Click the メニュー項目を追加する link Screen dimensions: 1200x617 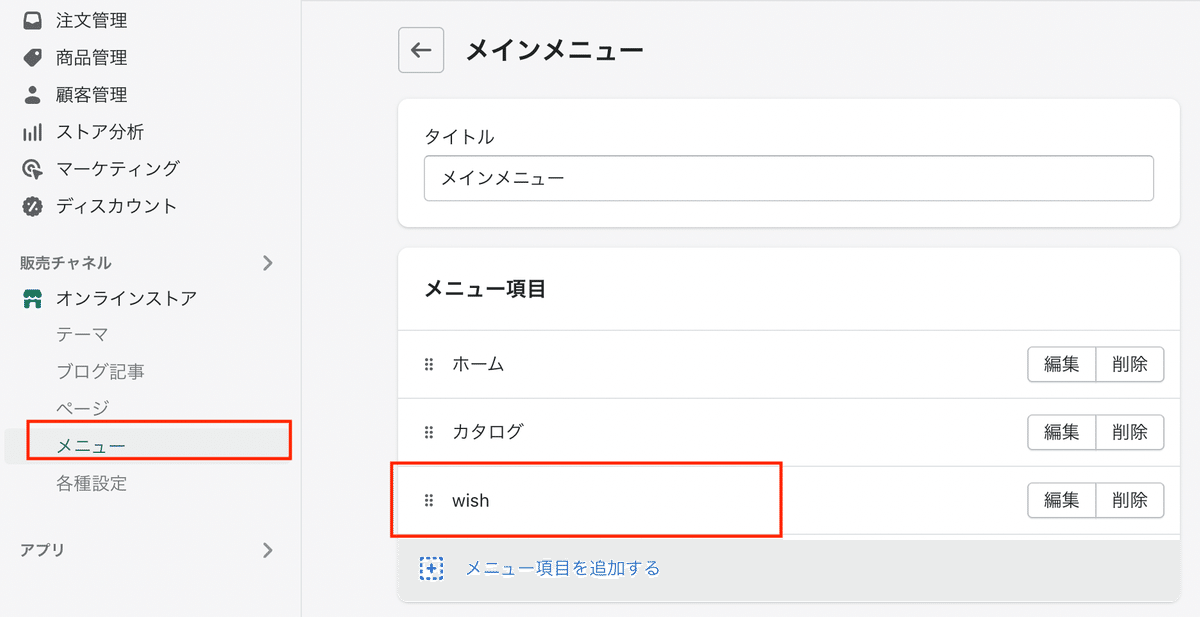tap(563, 569)
